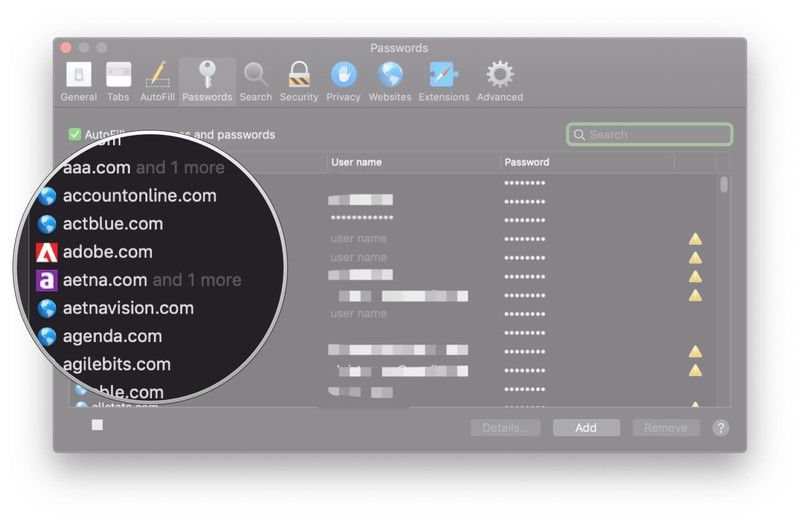This screenshot has width=800, height=522.
Task: Open the Extensions preferences pane
Action: click(x=443, y=81)
